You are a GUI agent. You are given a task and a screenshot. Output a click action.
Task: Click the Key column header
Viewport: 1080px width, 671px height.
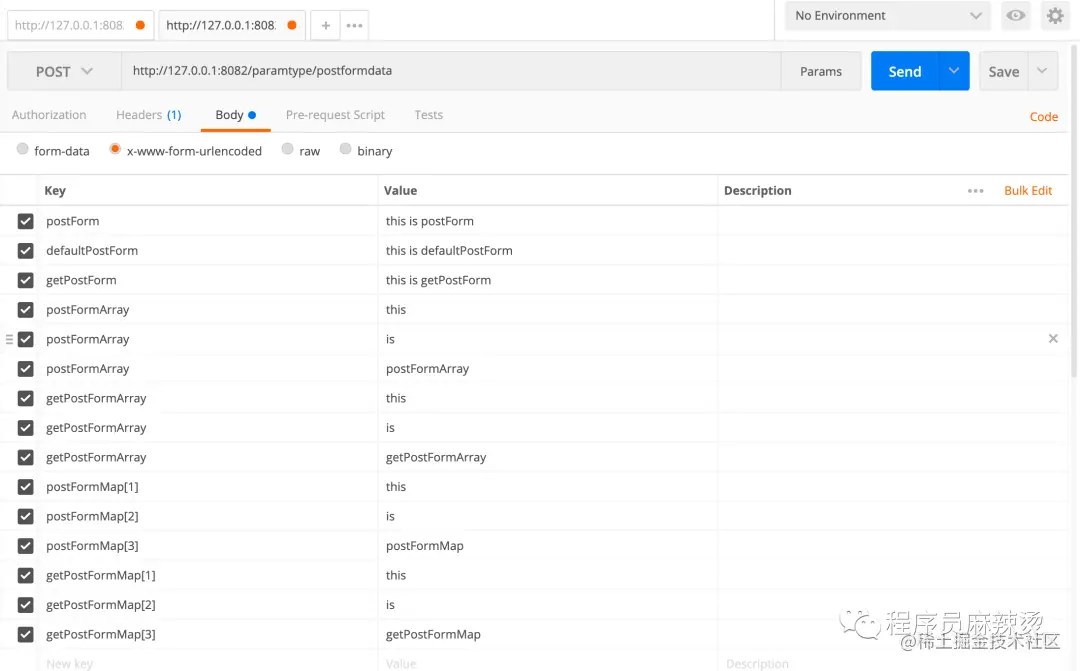(55, 191)
